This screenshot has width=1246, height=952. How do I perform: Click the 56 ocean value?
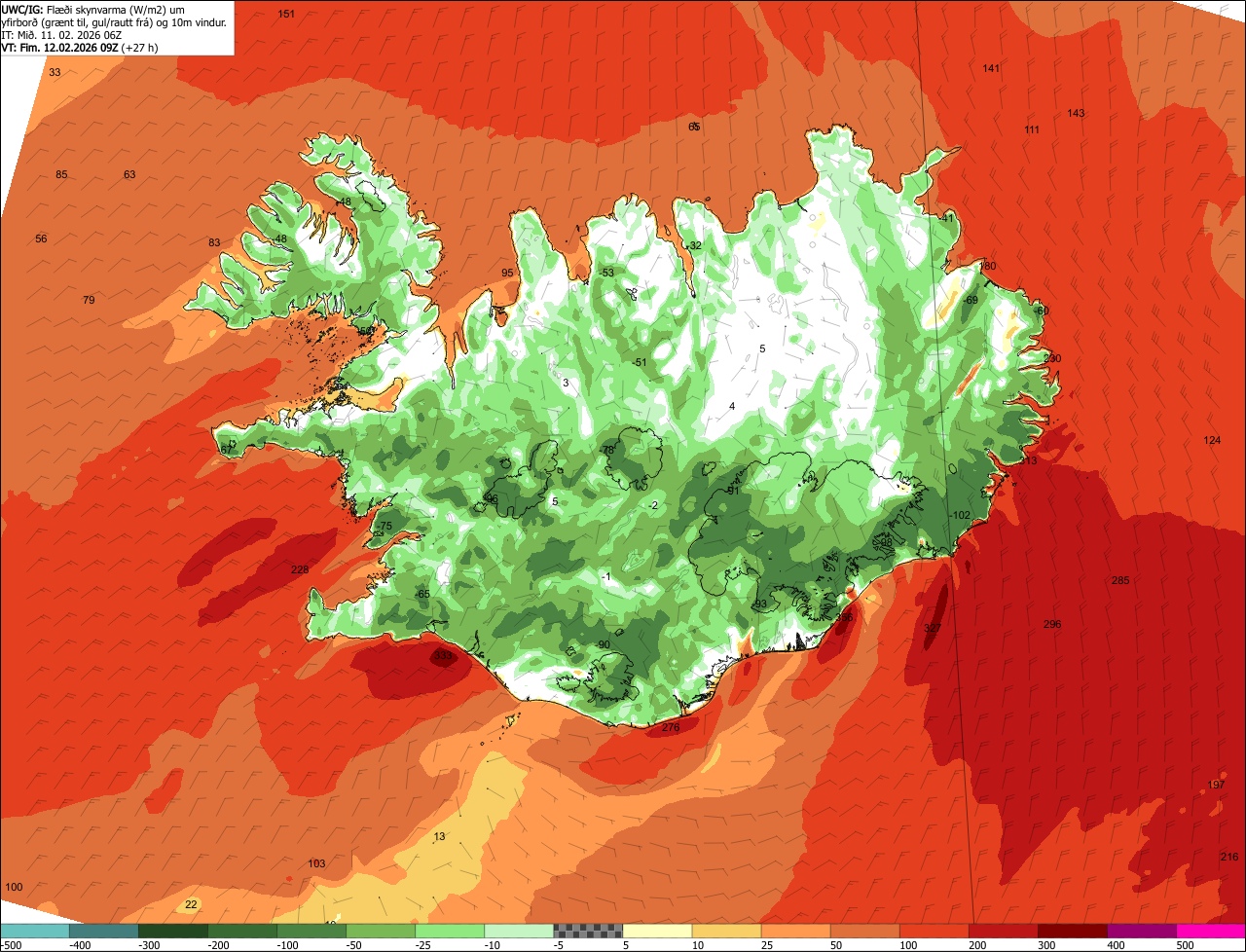[41, 238]
